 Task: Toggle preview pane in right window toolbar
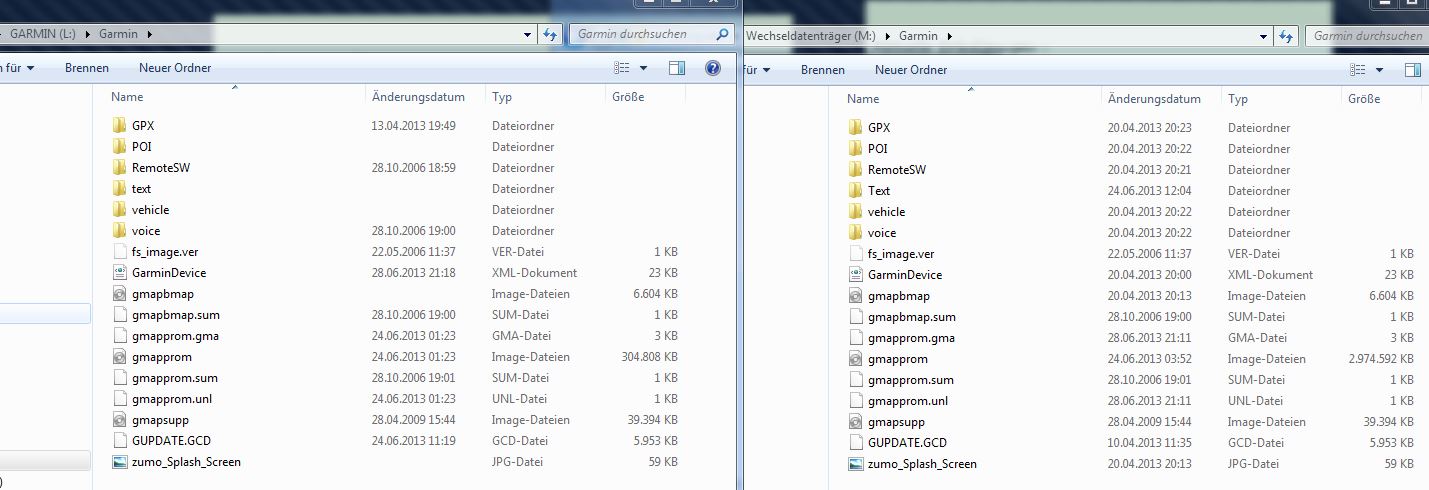(x=1413, y=70)
